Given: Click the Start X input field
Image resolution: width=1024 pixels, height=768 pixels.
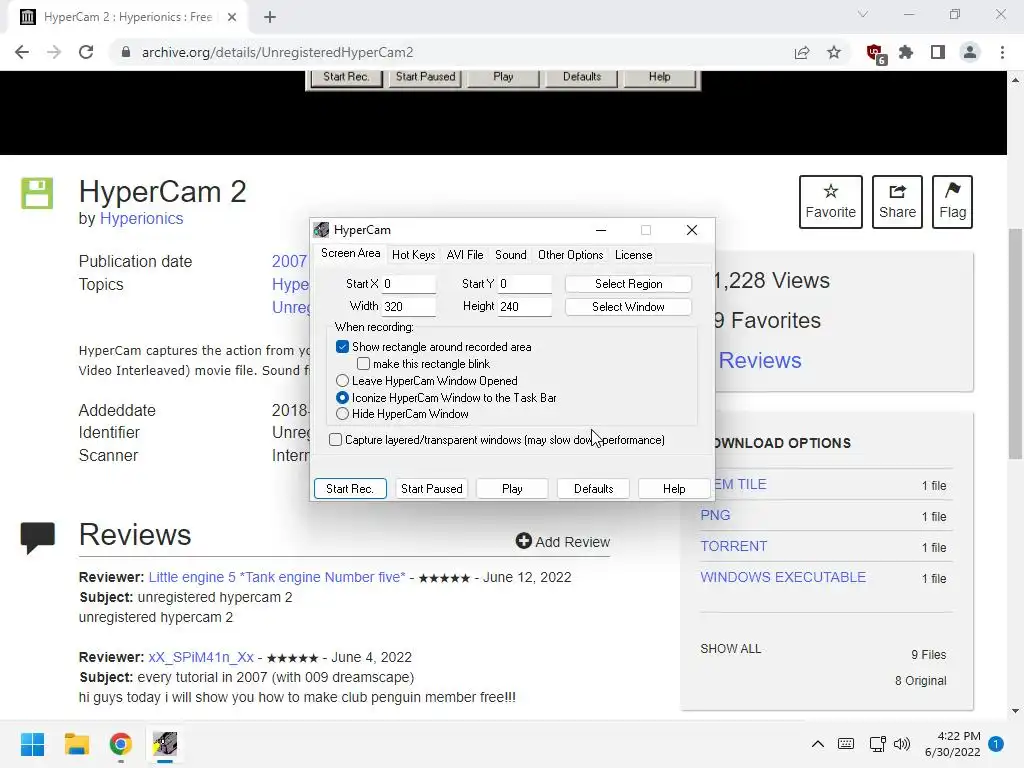Looking at the screenshot, I should (x=408, y=284).
